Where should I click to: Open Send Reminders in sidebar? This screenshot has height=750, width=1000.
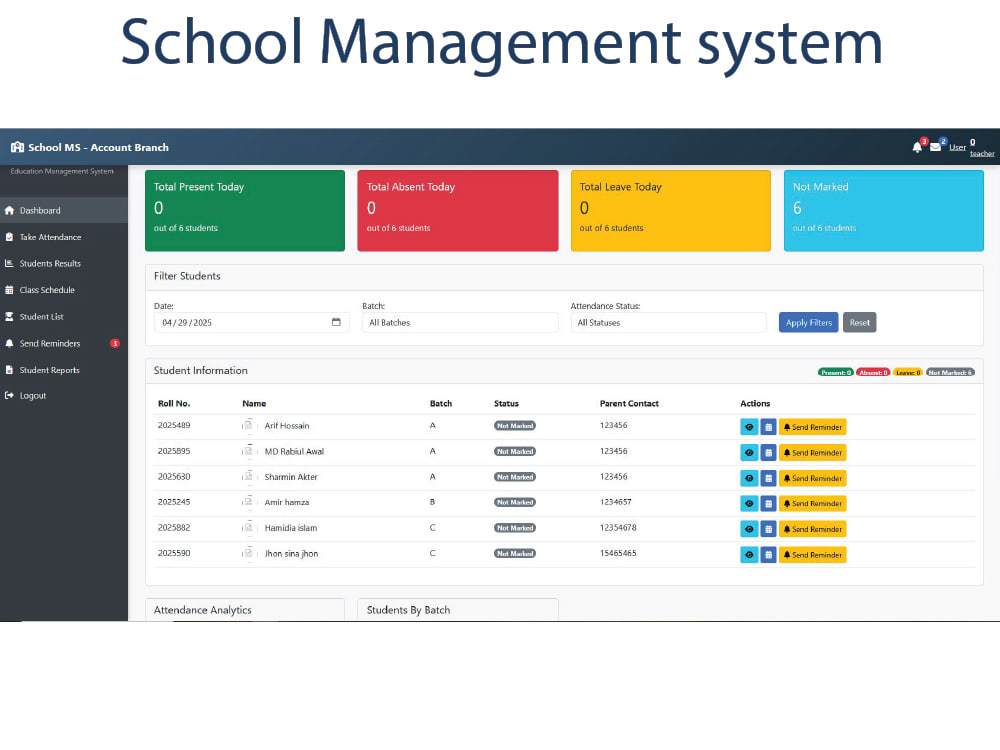click(x=64, y=343)
